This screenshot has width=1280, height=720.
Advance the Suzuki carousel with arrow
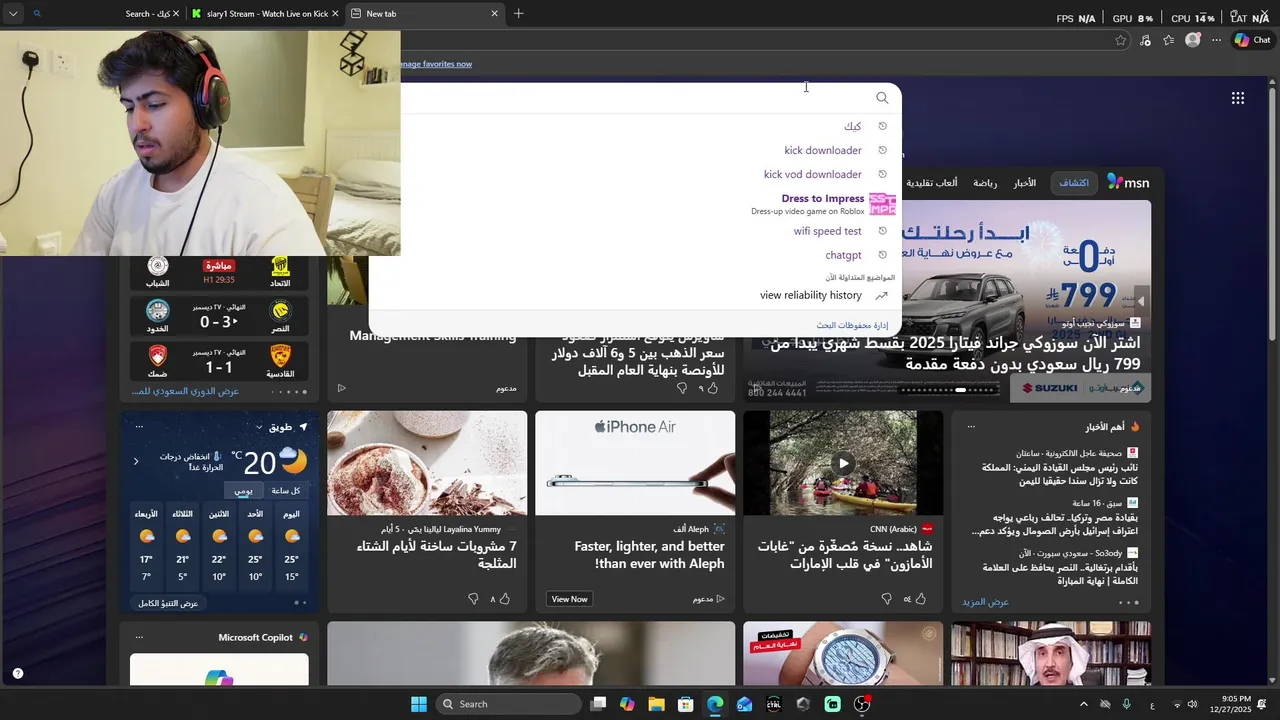[x=1140, y=300]
